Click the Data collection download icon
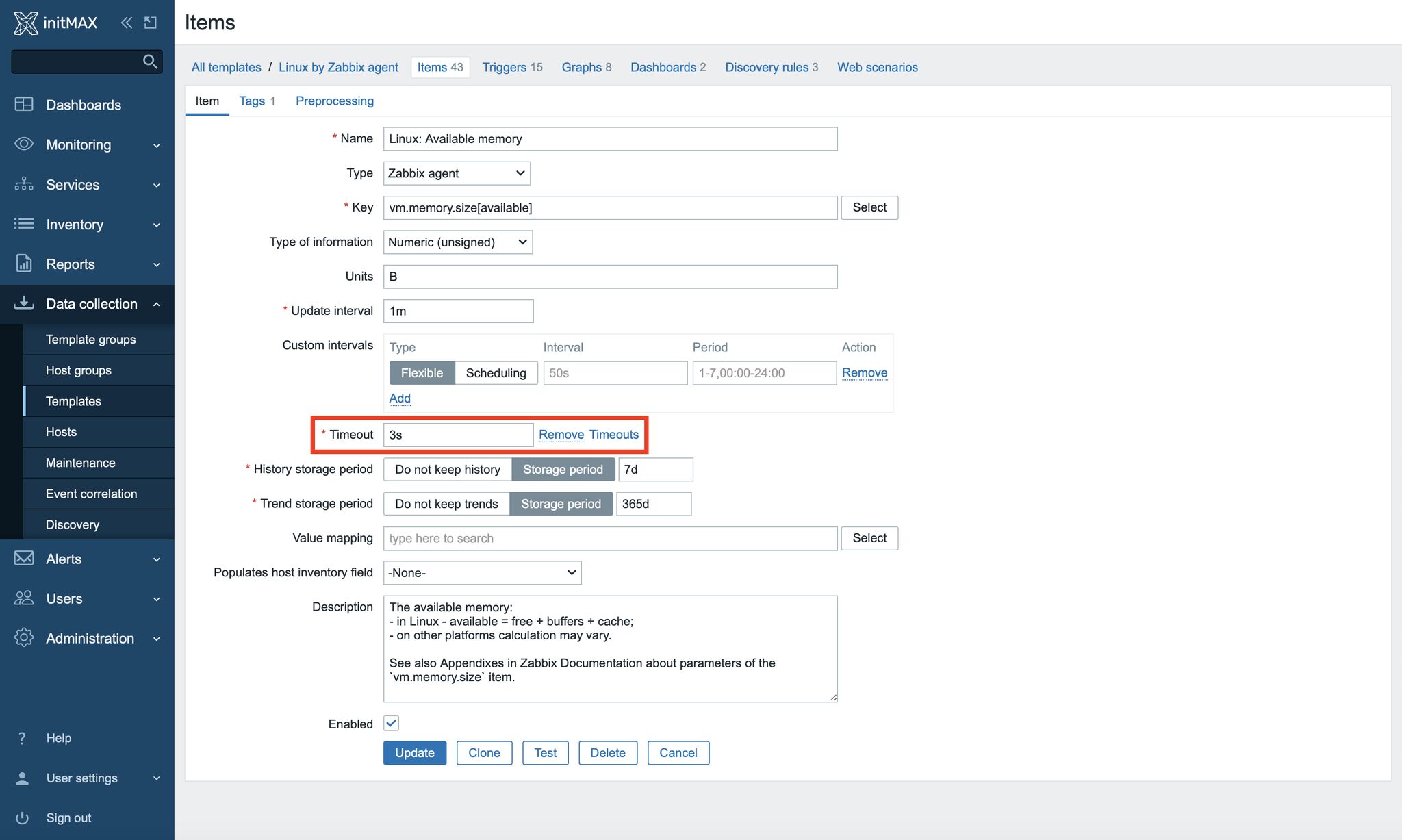1402x840 pixels. (24, 303)
